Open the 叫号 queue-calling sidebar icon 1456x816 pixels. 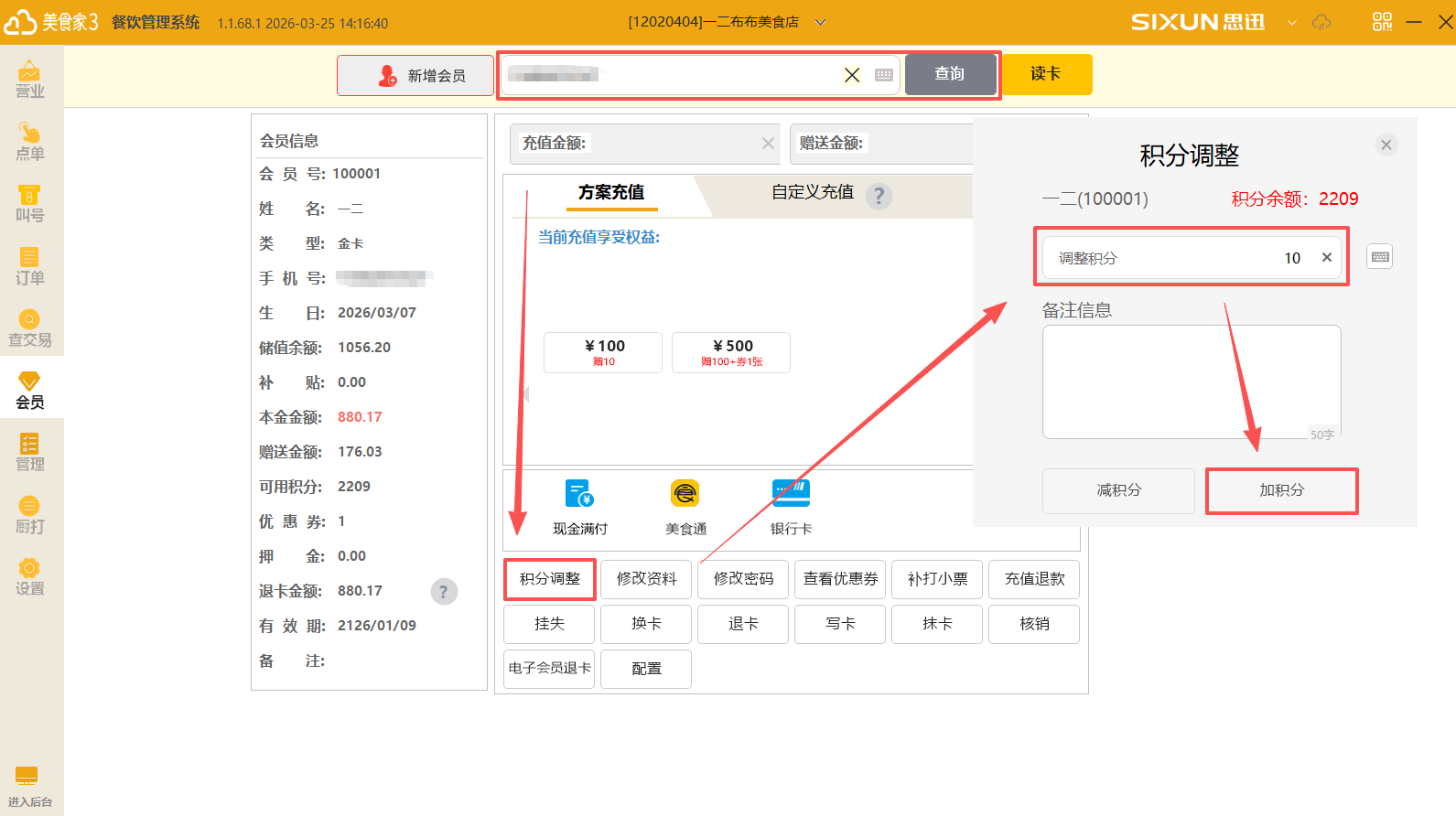tap(29, 204)
